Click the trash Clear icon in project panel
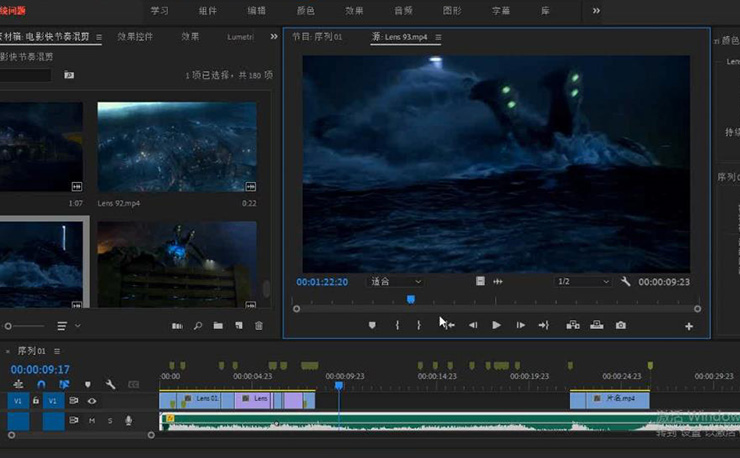The height and width of the screenshot is (458, 740). [x=259, y=326]
